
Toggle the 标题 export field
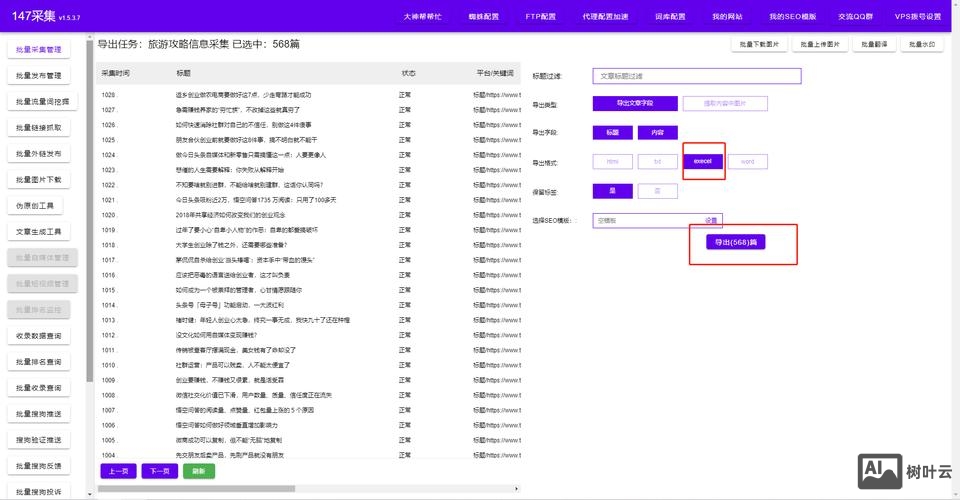(613, 132)
